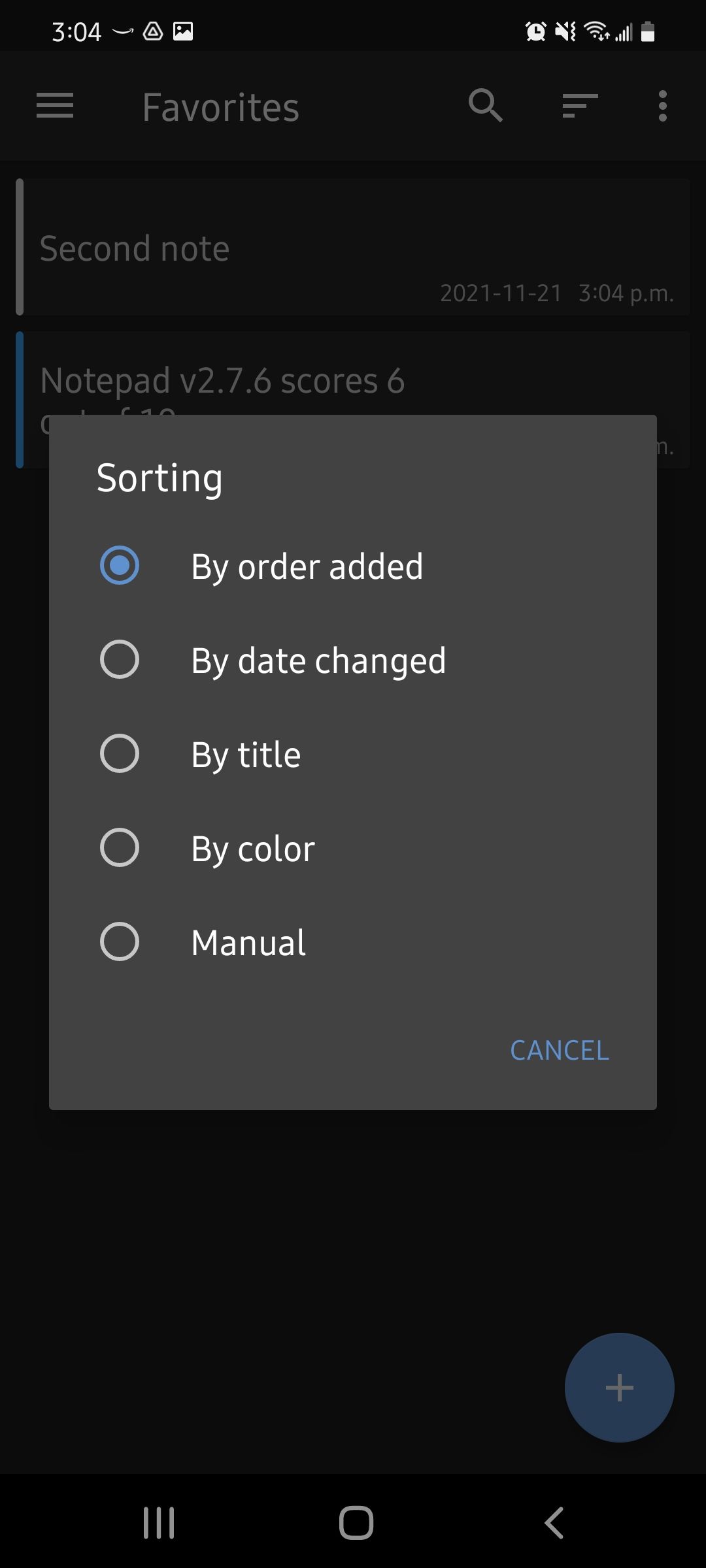Open the three-dot overflow menu
The width and height of the screenshot is (706, 1568).
coord(663,106)
